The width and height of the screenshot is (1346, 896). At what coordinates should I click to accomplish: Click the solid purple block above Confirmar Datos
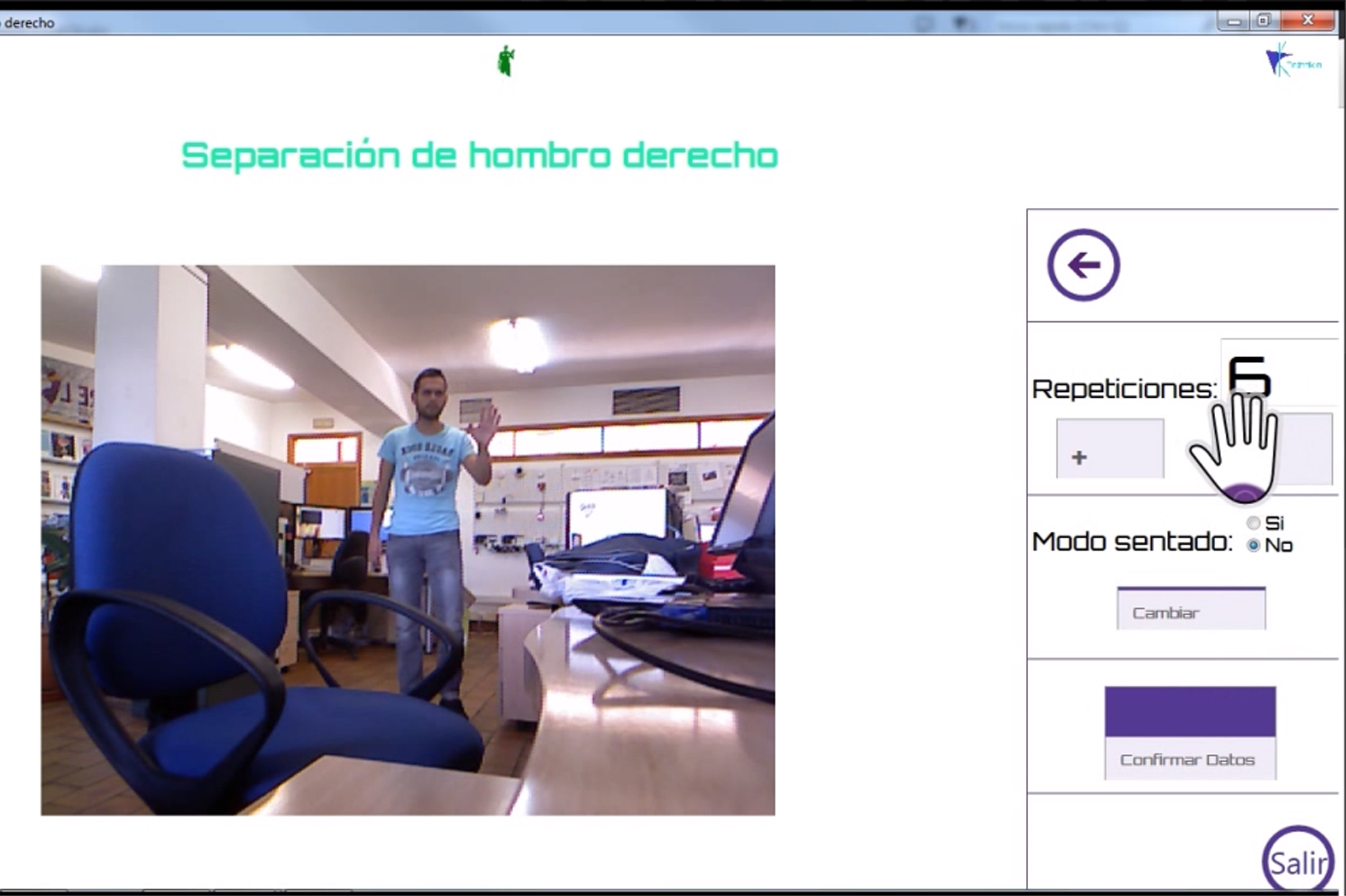(x=1189, y=711)
